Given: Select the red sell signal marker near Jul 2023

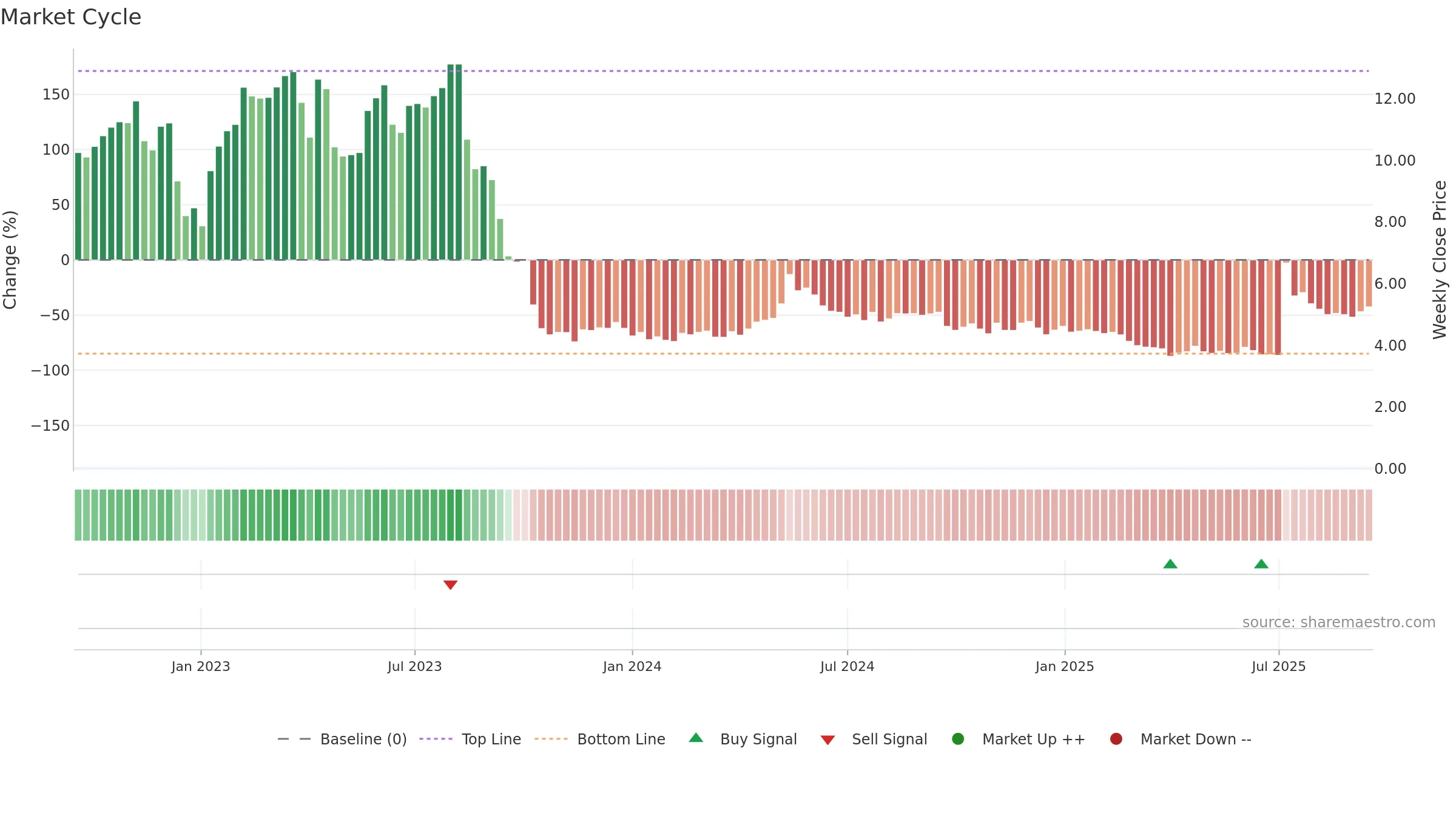Looking at the screenshot, I should coord(450,585).
